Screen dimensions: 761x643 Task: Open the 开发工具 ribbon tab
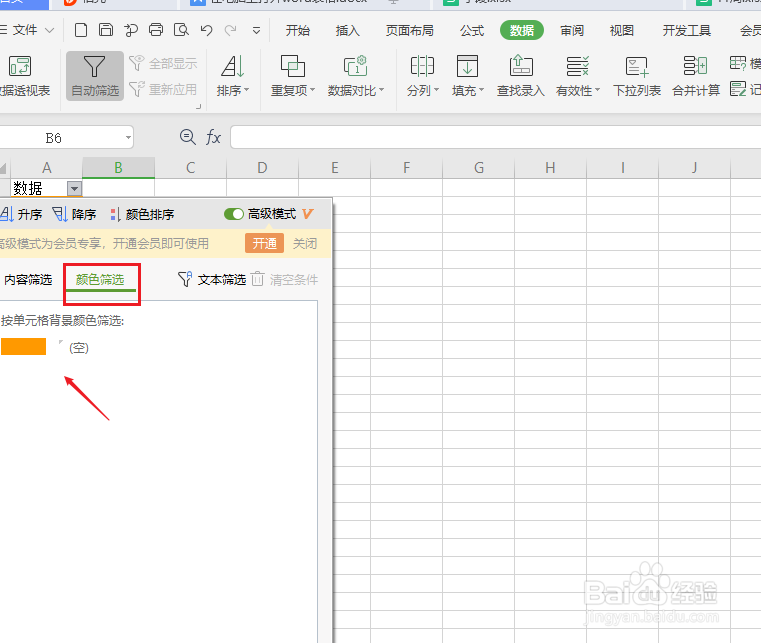(x=687, y=31)
